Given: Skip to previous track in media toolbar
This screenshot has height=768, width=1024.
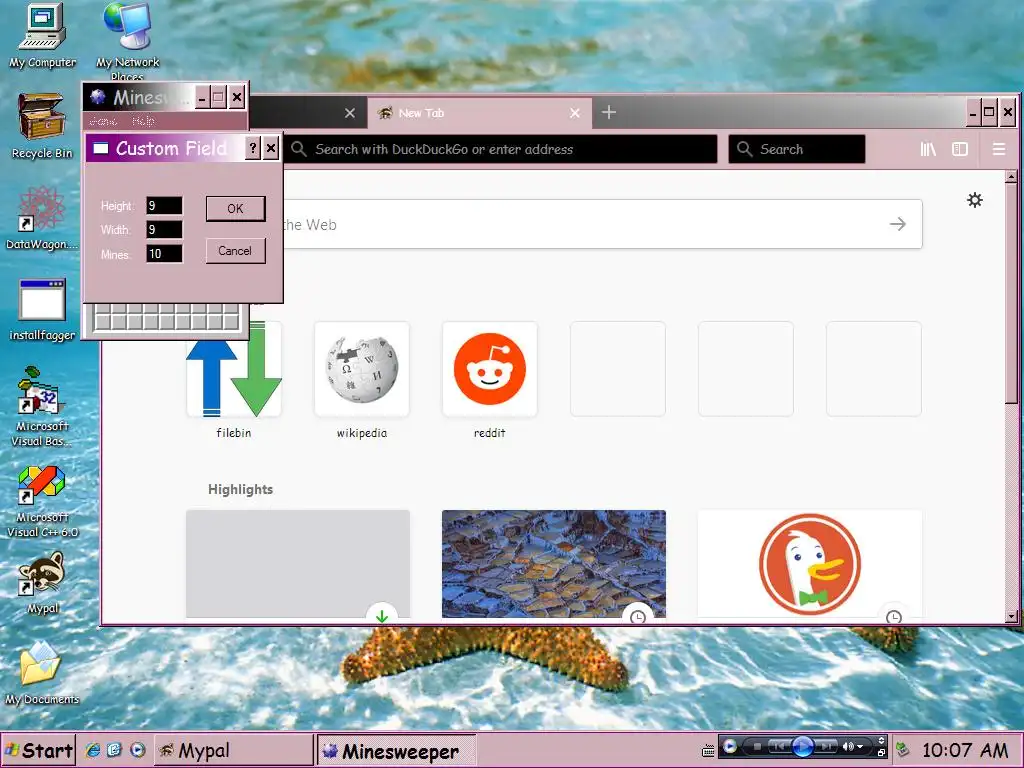Looking at the screenshot, I should point(779,746).
